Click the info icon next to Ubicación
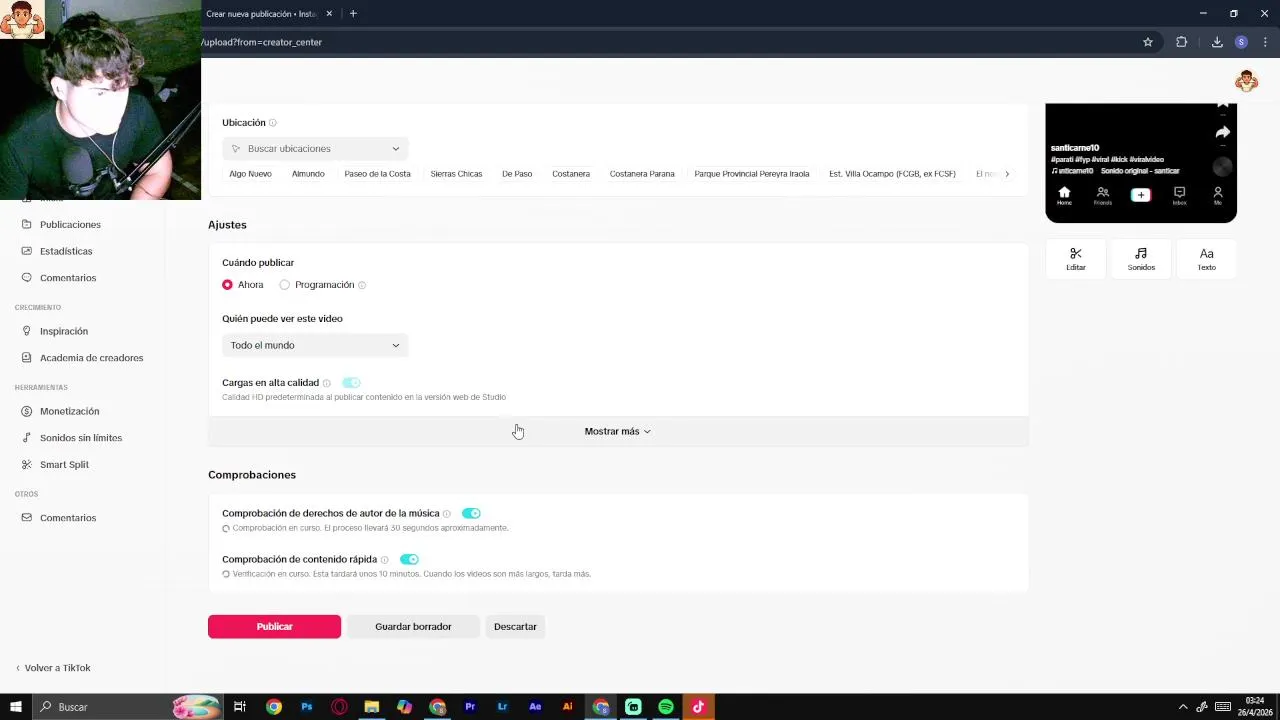The height and width of the screenshot is (720, 1280). tap(273, 123)
